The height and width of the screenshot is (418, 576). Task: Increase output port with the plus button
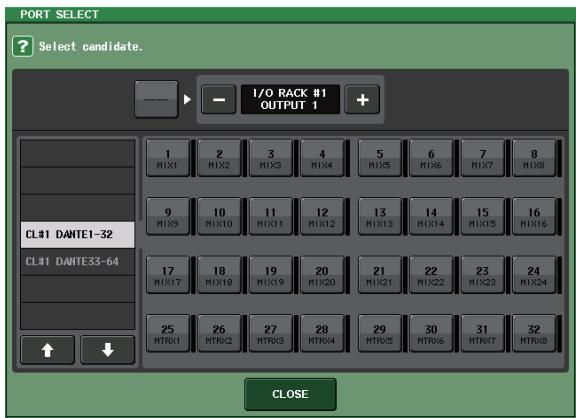point(362,100)
